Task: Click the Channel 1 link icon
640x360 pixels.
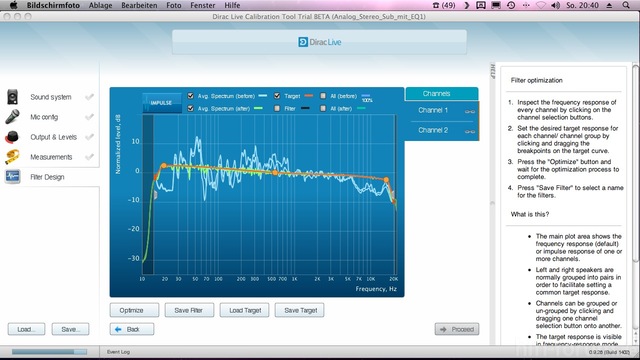Action: [x=469, y=111]
